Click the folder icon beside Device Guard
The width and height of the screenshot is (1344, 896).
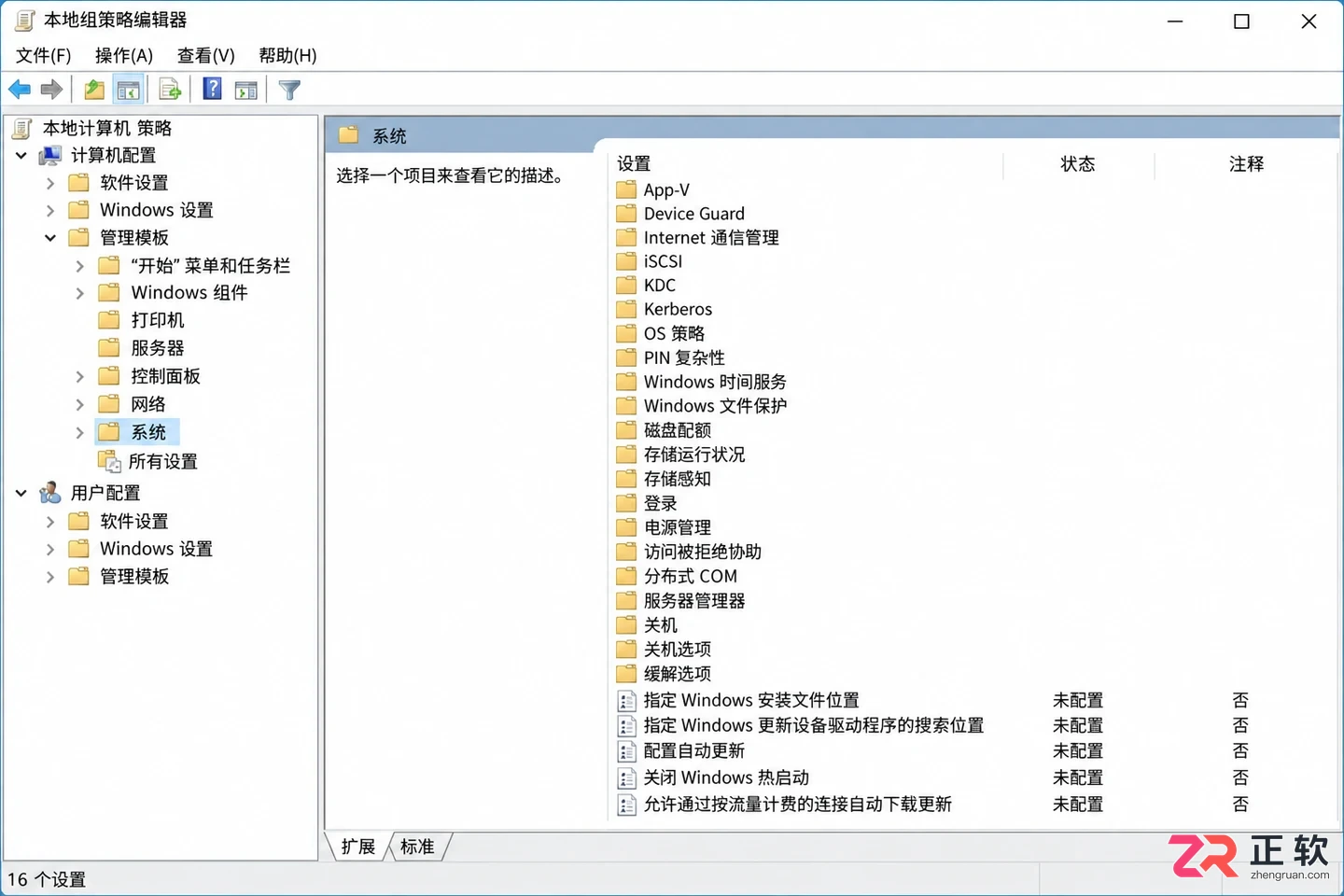[626, 214]
